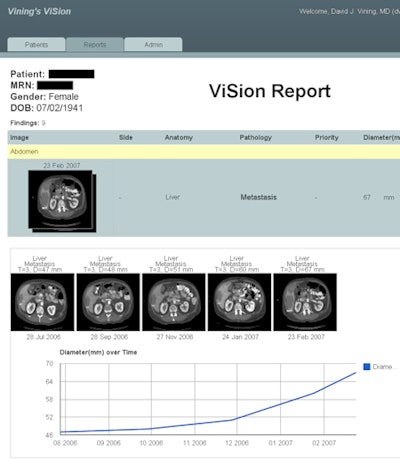The image size is (400, 460).
Task: Click the Gender: Female text
Action: 44,97
